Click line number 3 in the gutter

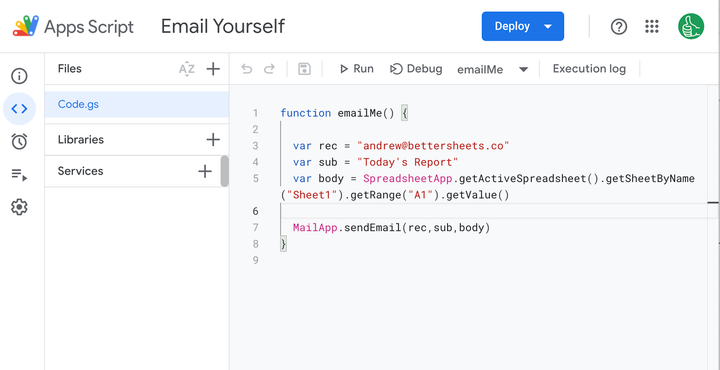pyautogui.click(x=256, y=146)
